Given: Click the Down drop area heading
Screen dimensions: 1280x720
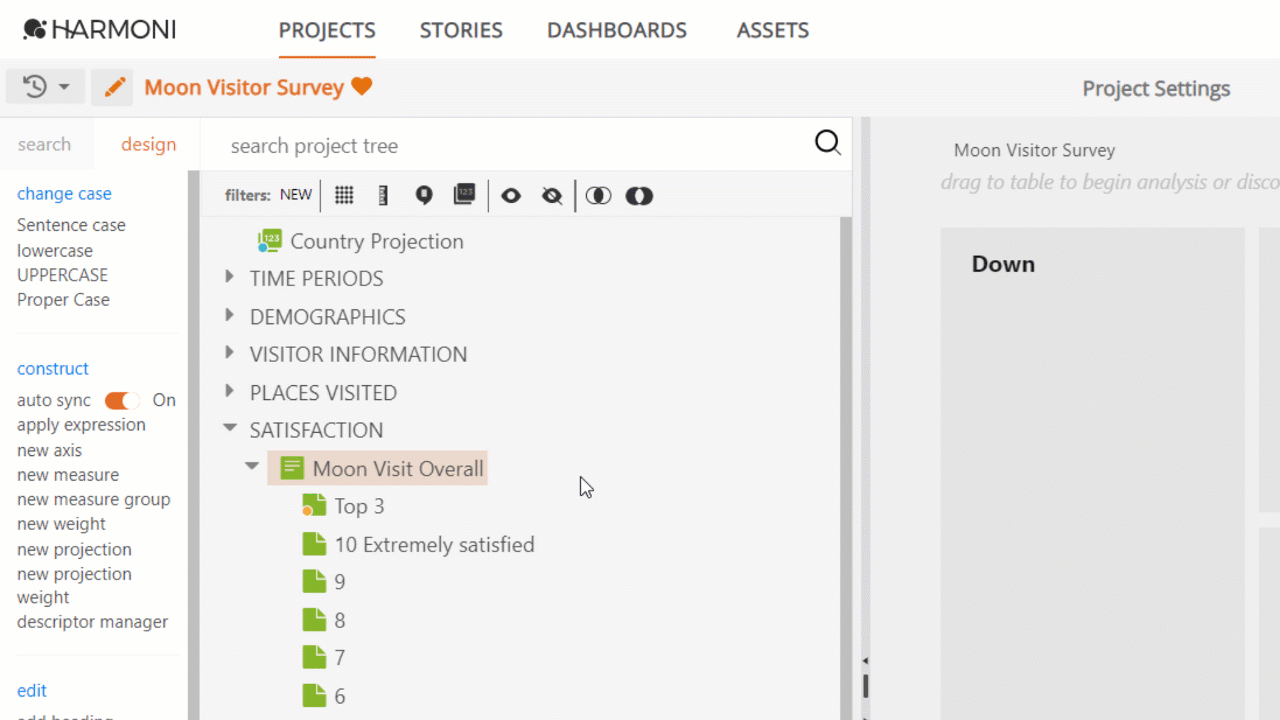Looking at the screenshot, I should point(1003,264).
